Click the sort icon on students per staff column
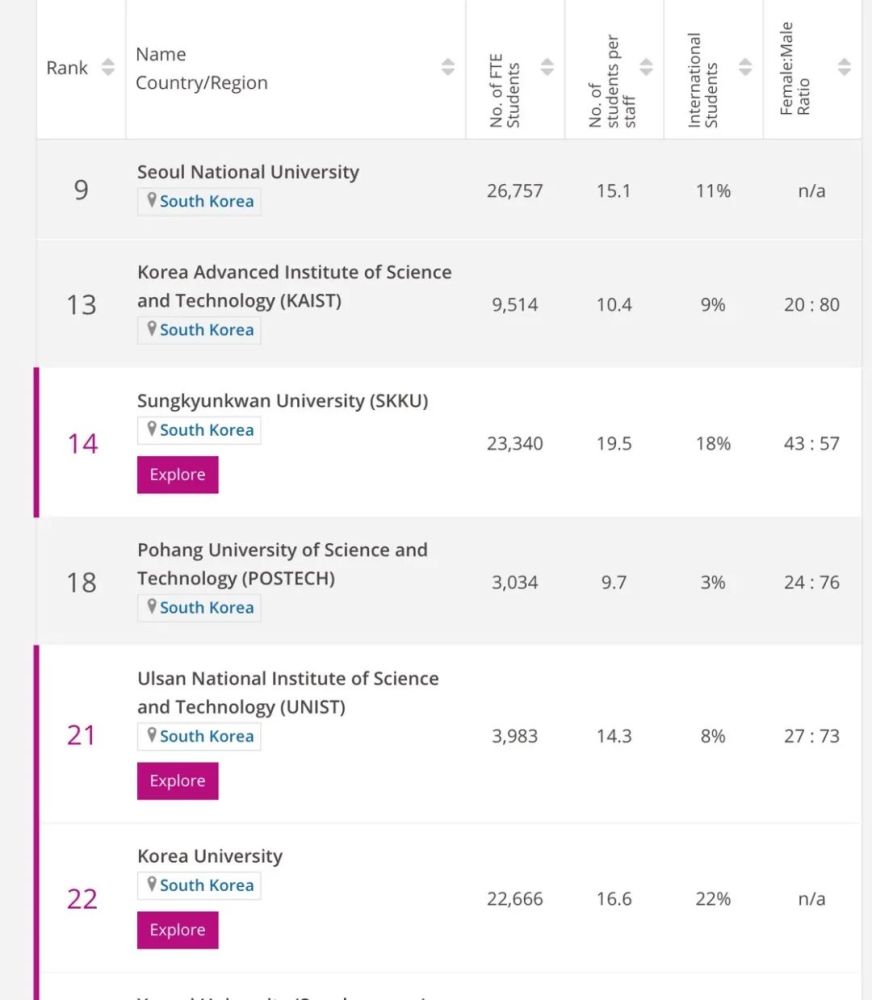The height and width of the screenshot is (1000, 872). point(647,67)
